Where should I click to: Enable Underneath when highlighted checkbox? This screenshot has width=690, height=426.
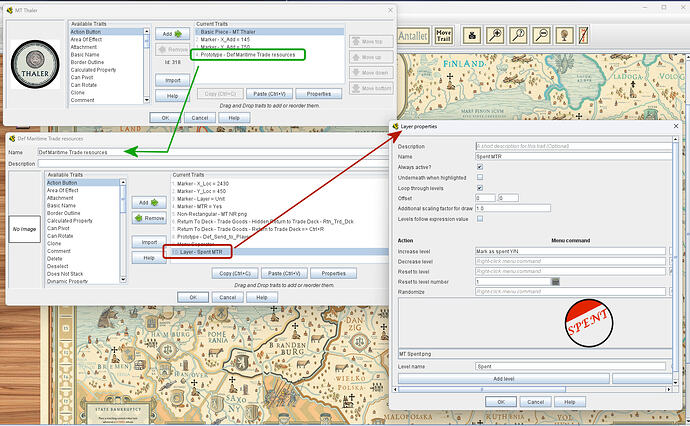pyautogui.click(x=480, y=177)
